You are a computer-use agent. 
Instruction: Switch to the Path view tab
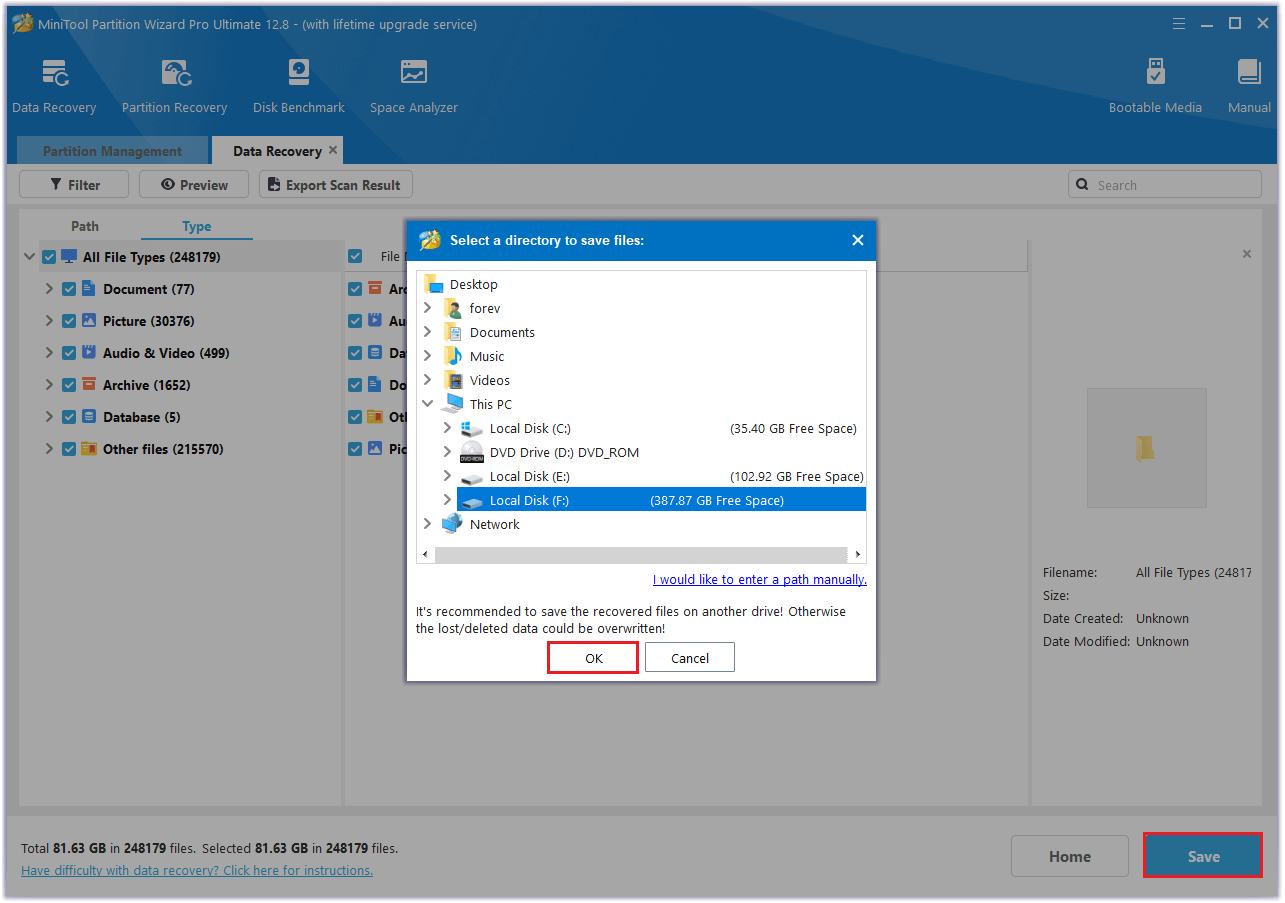(85, 226)
